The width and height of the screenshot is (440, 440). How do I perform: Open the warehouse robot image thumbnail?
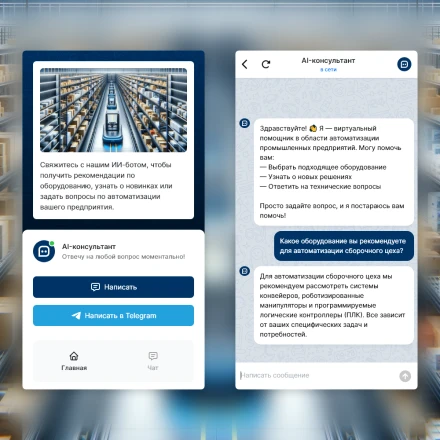click(x=113, y=110)
